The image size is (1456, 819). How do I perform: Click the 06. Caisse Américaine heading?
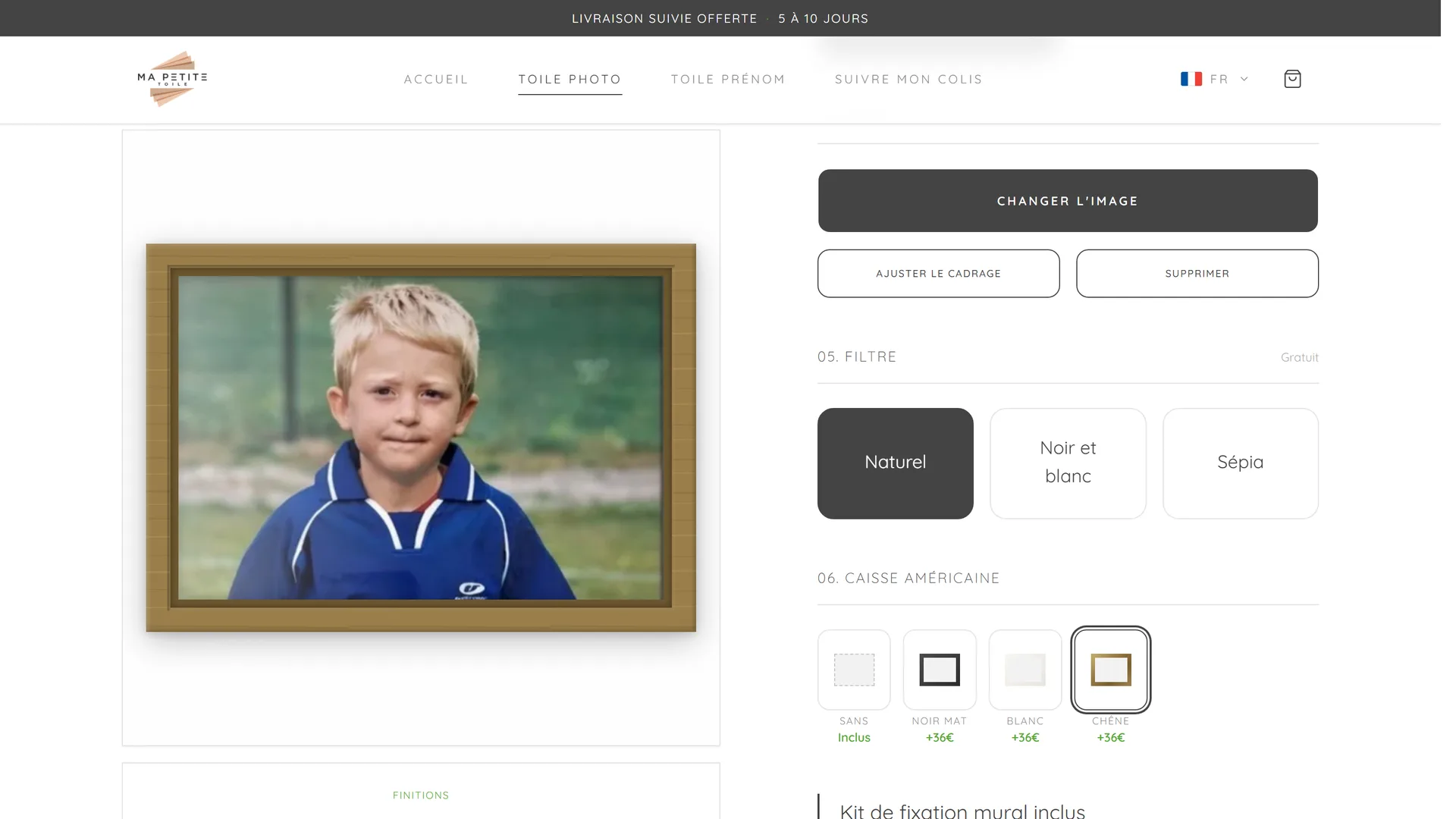pos(908,578)
